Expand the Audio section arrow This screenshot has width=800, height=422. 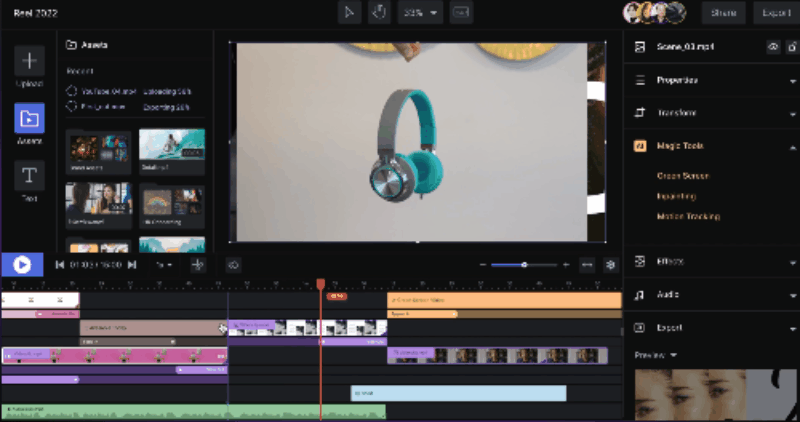pos(793,295)
